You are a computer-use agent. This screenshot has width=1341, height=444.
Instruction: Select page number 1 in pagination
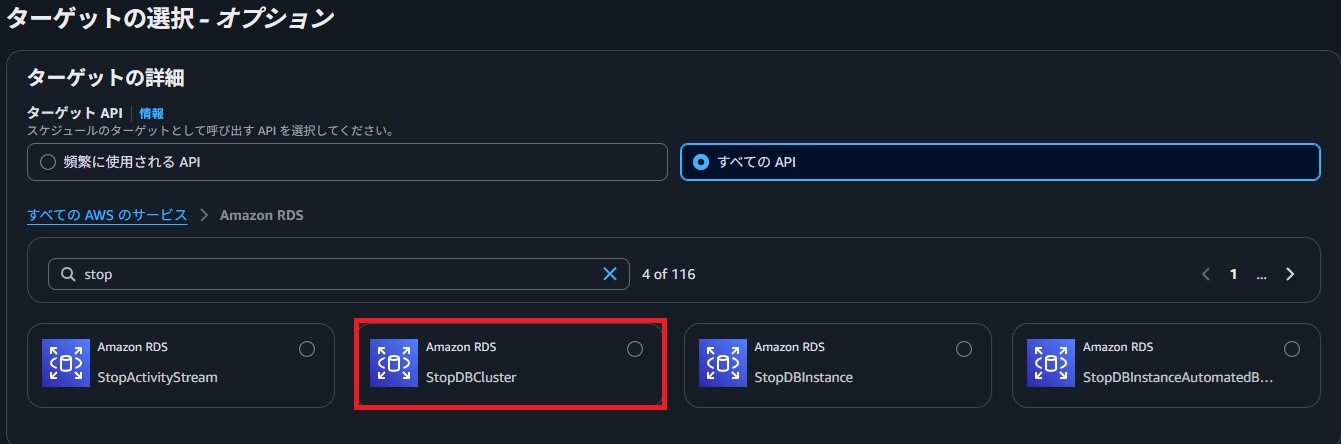pyautogui.click(x=1234, y=274)
